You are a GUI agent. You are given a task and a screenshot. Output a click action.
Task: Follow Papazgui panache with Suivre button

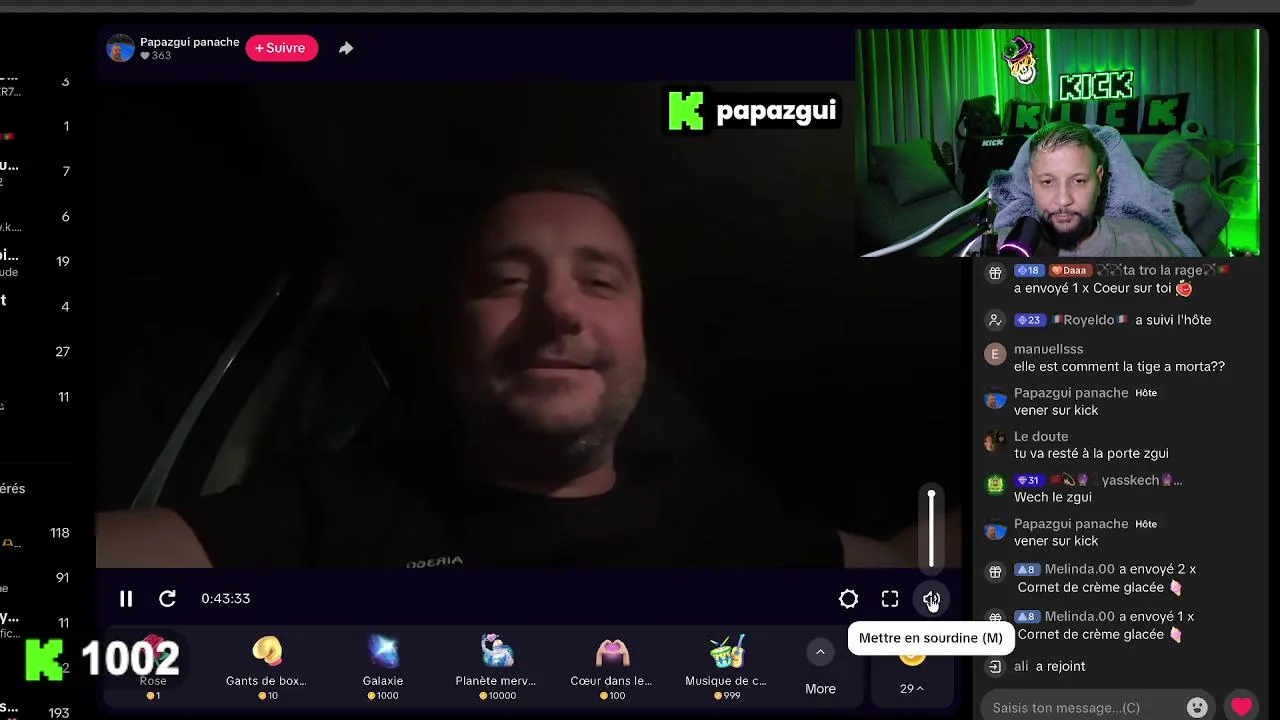tap(281, 48)
